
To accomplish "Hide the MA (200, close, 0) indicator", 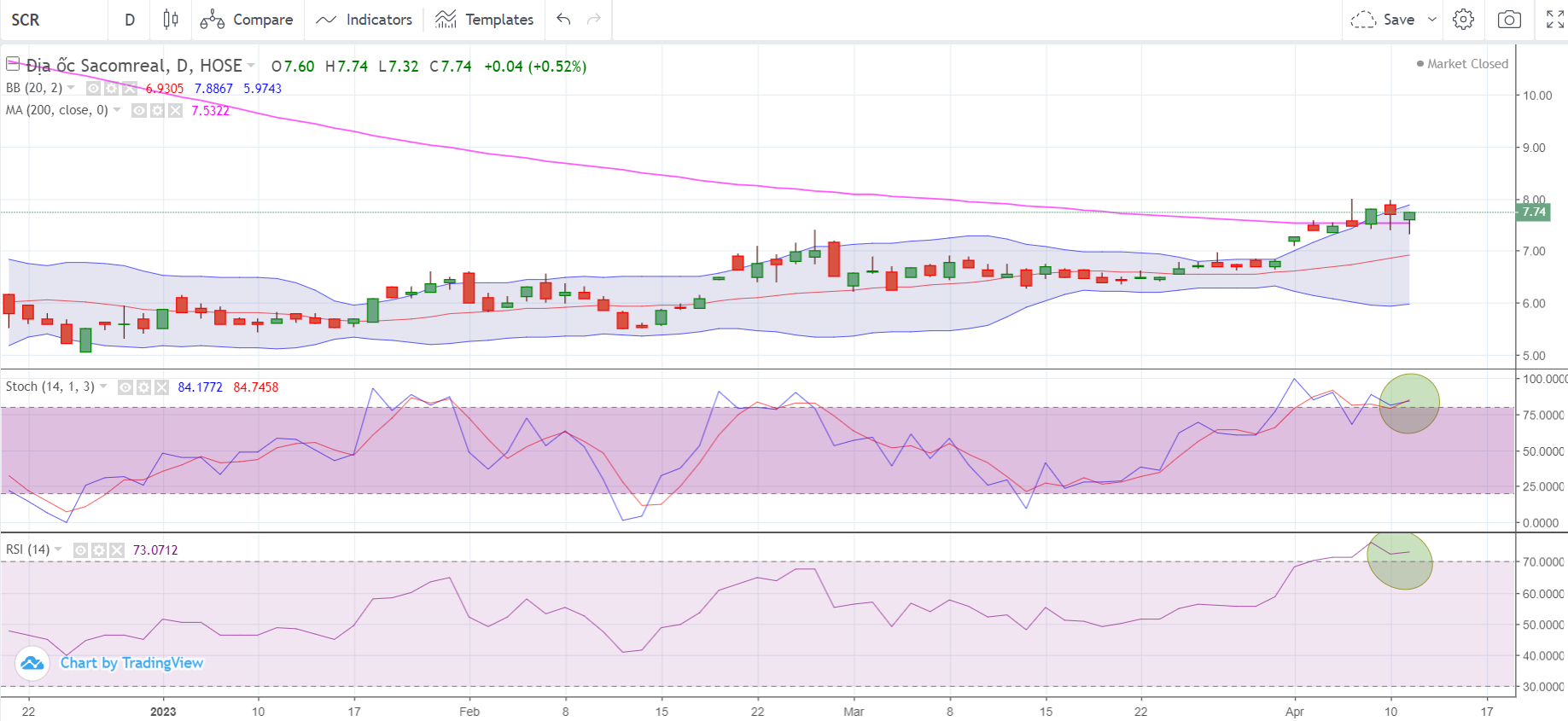I will 139,111.
